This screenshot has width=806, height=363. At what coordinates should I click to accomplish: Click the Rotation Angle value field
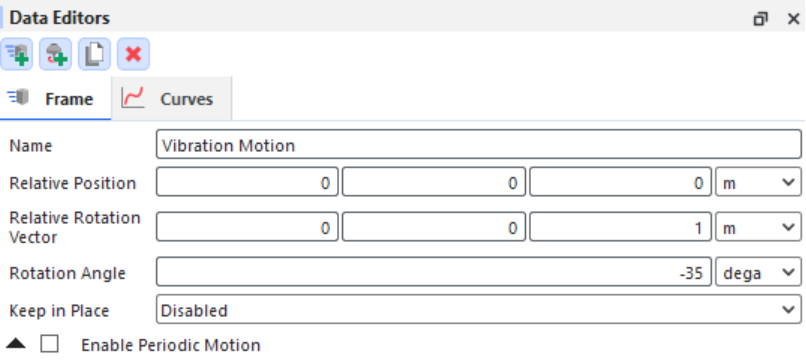(434, 271)
